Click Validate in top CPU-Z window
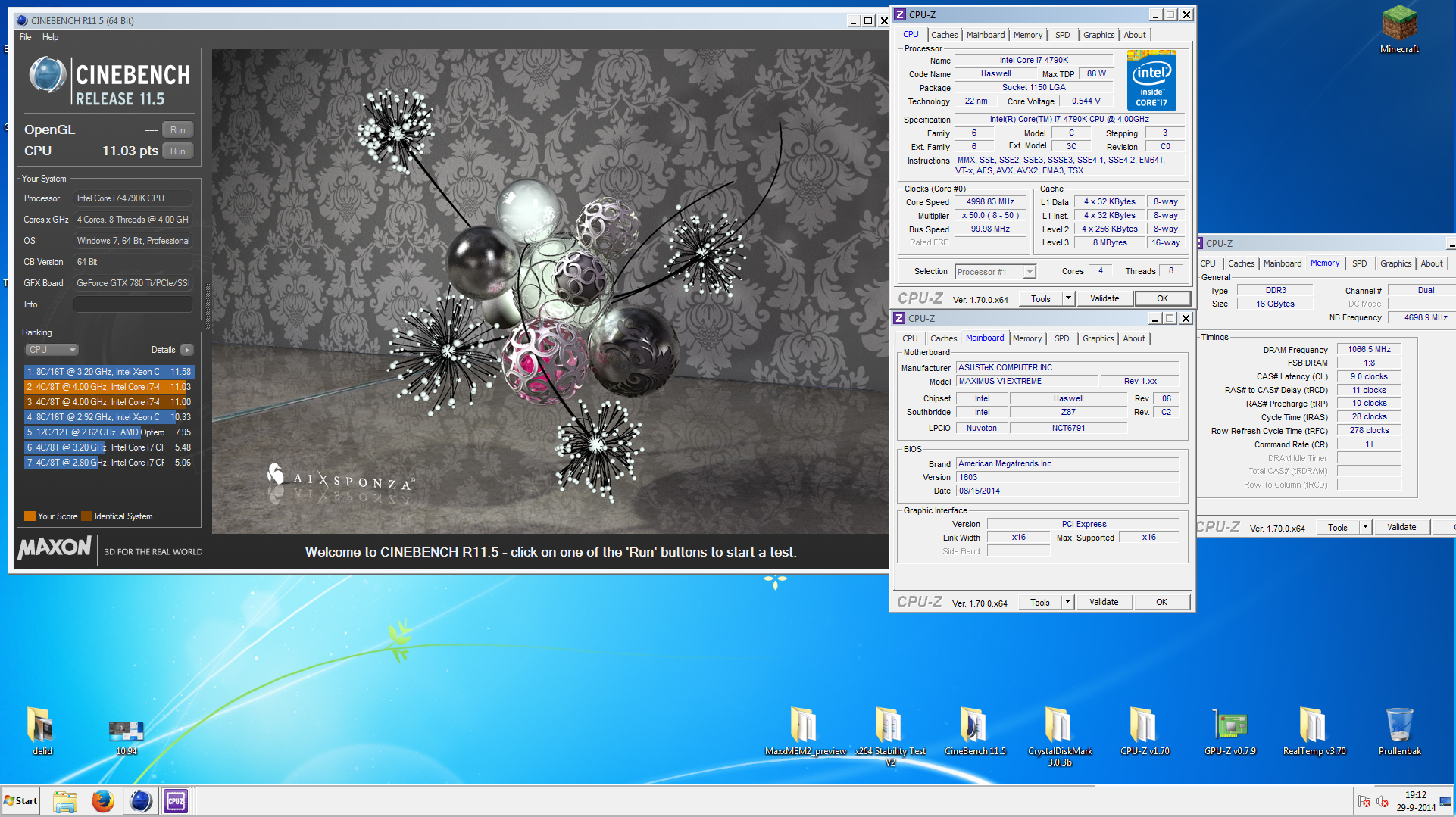The width and height of the screenshot is (1456, 817). point(1104,298)
